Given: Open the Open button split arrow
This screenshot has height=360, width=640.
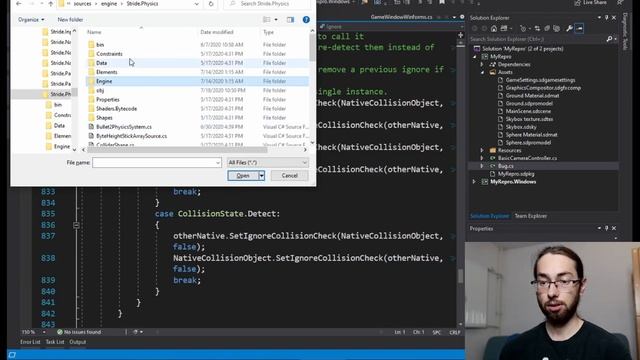Looking at the screenshot, I should click(x=262, y=176).
